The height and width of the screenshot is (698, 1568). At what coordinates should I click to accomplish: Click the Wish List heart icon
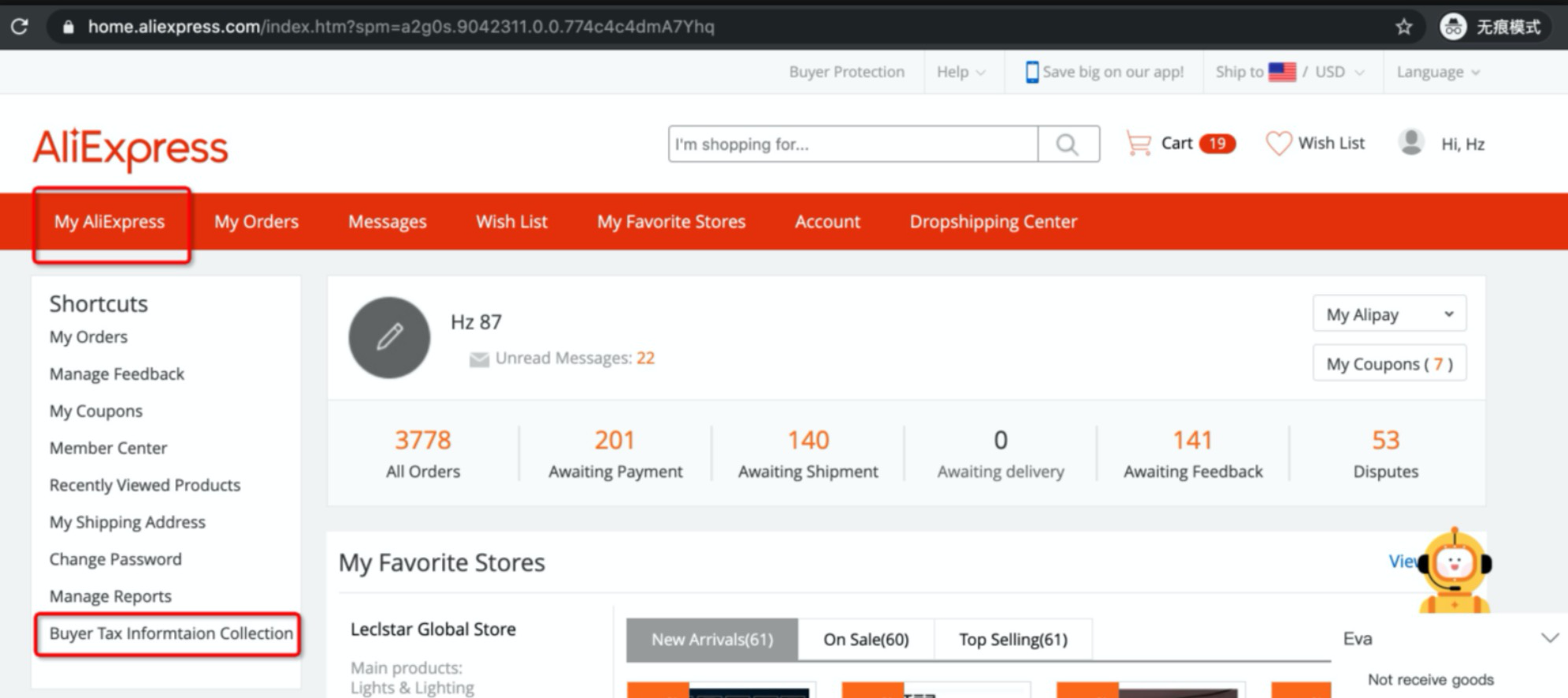[x=1277, y=143]
